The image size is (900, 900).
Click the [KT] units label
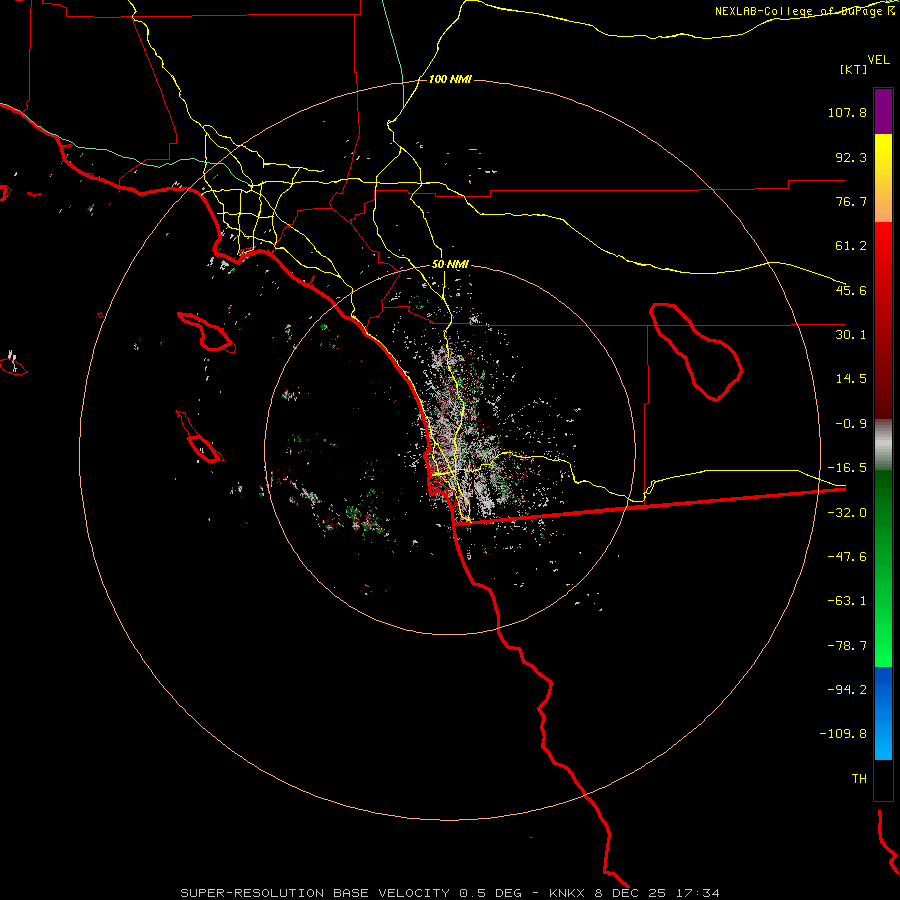click(x=854, y=69)
